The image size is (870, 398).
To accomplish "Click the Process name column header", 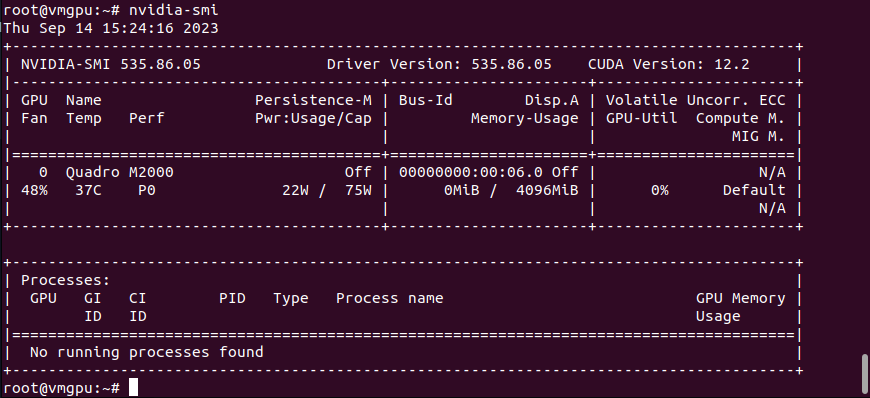I will tap(390, 298).
